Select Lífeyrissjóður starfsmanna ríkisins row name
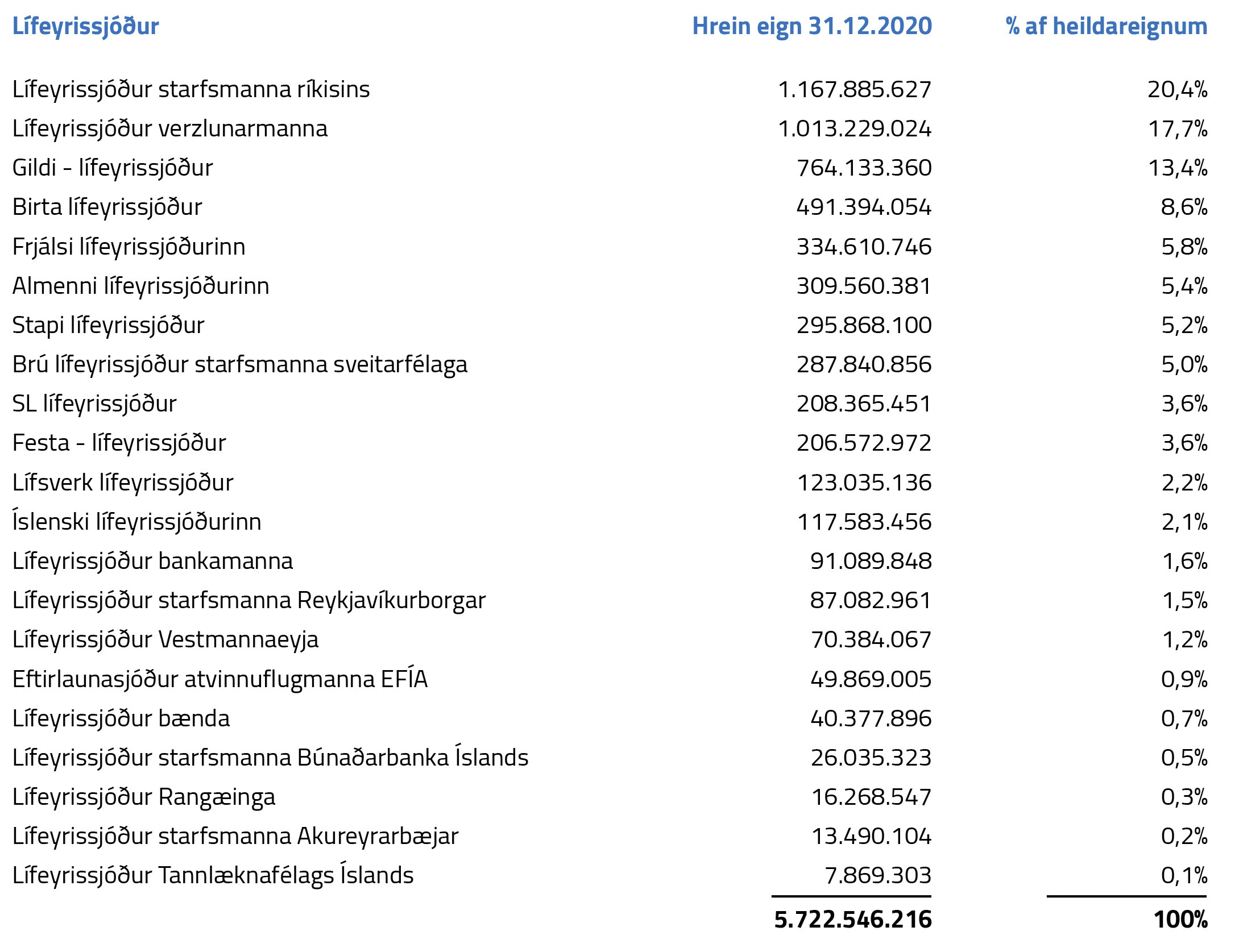Viewport: 1239px width, 952px height. click(x=191, y=90)
